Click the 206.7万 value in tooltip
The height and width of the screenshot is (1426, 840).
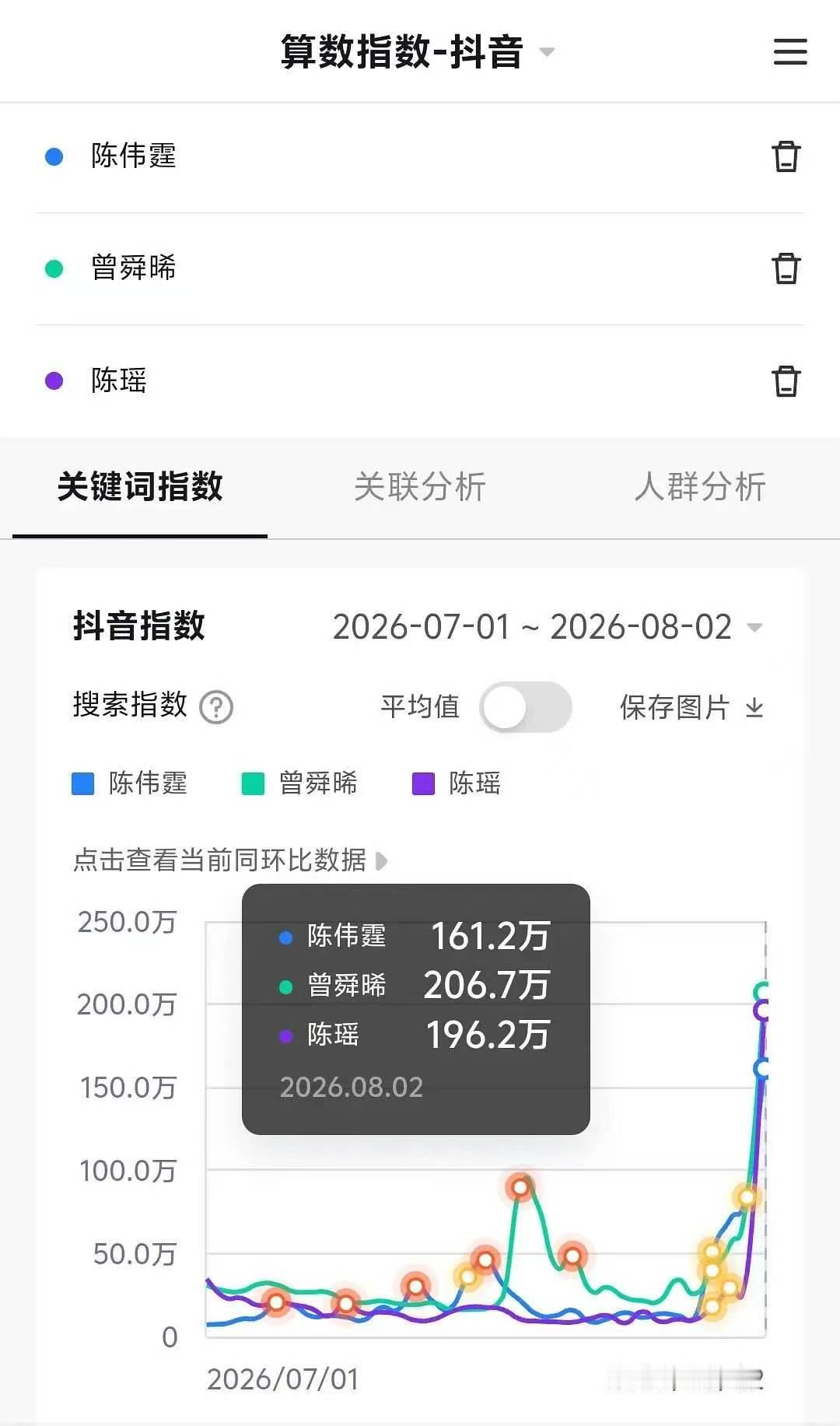(x=487, y=985)
